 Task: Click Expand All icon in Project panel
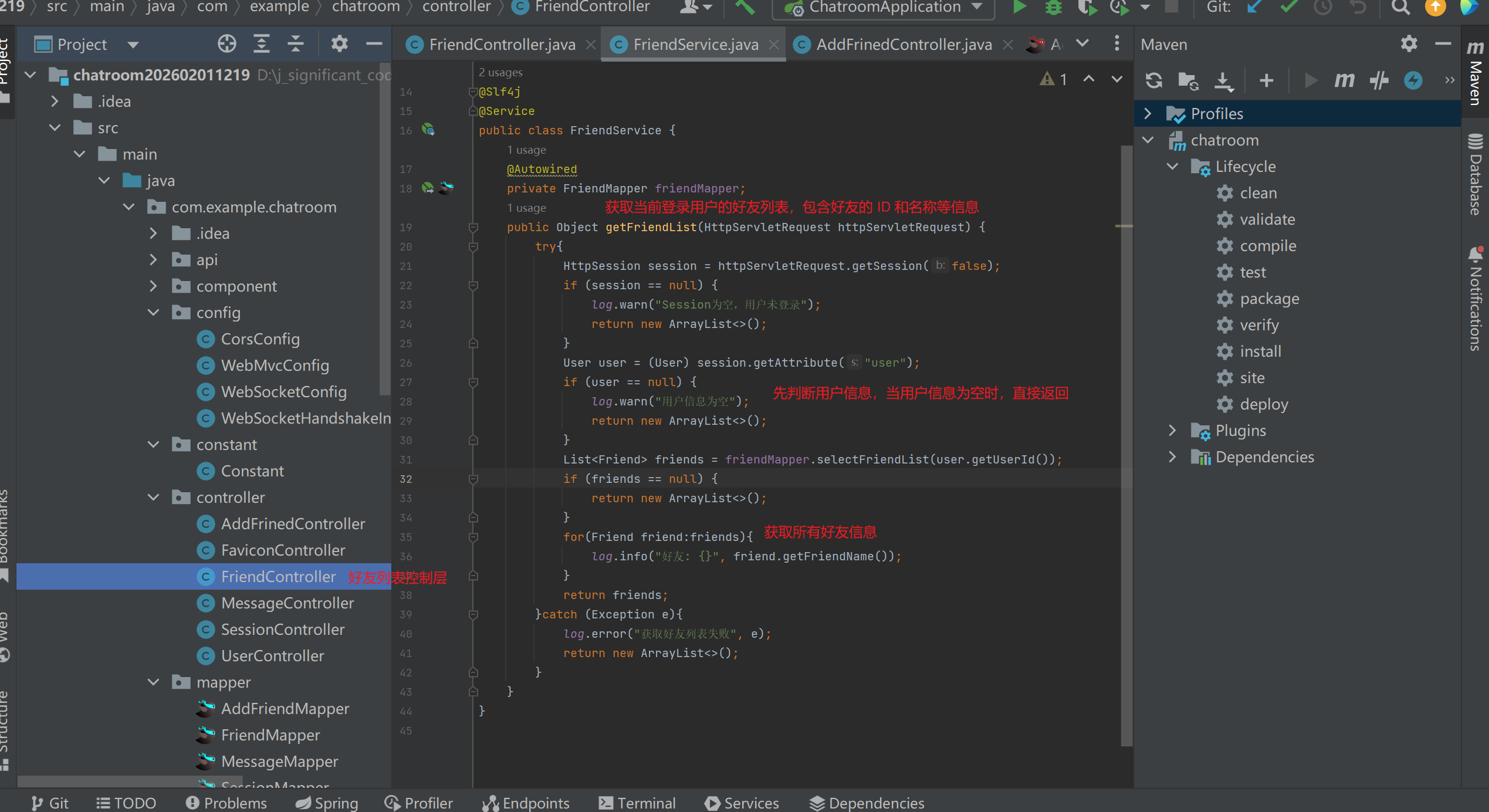(261, 44)
